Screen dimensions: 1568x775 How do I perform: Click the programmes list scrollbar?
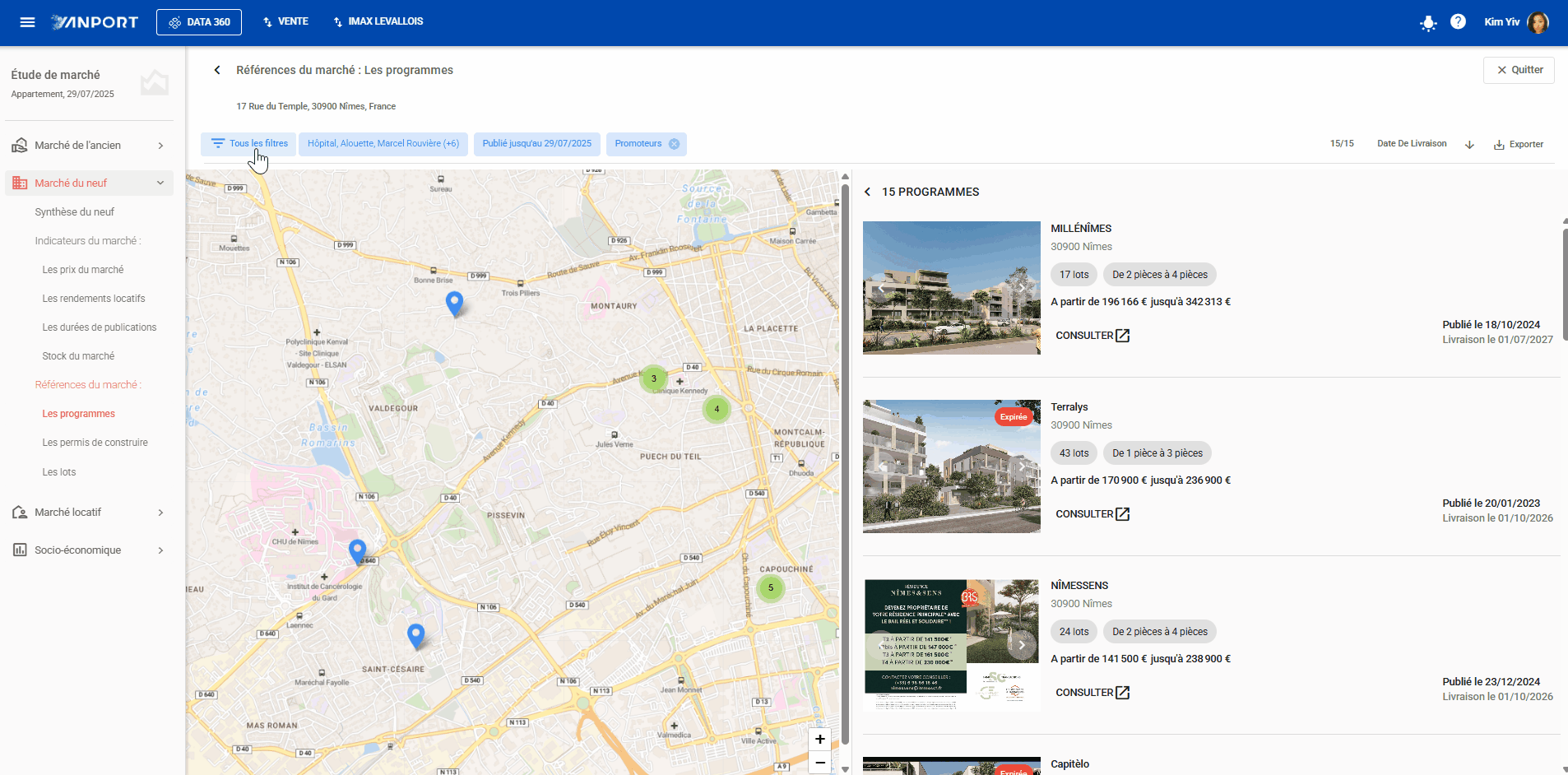point(1565,285)
